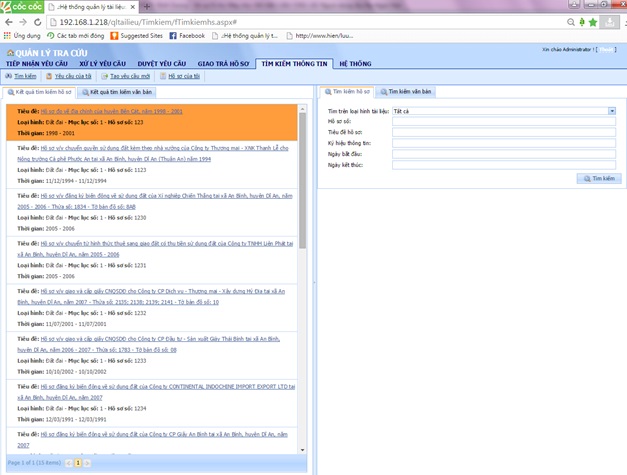
Task: Click the Ngày bắt đầu date field
Action: tap(503, 154)
